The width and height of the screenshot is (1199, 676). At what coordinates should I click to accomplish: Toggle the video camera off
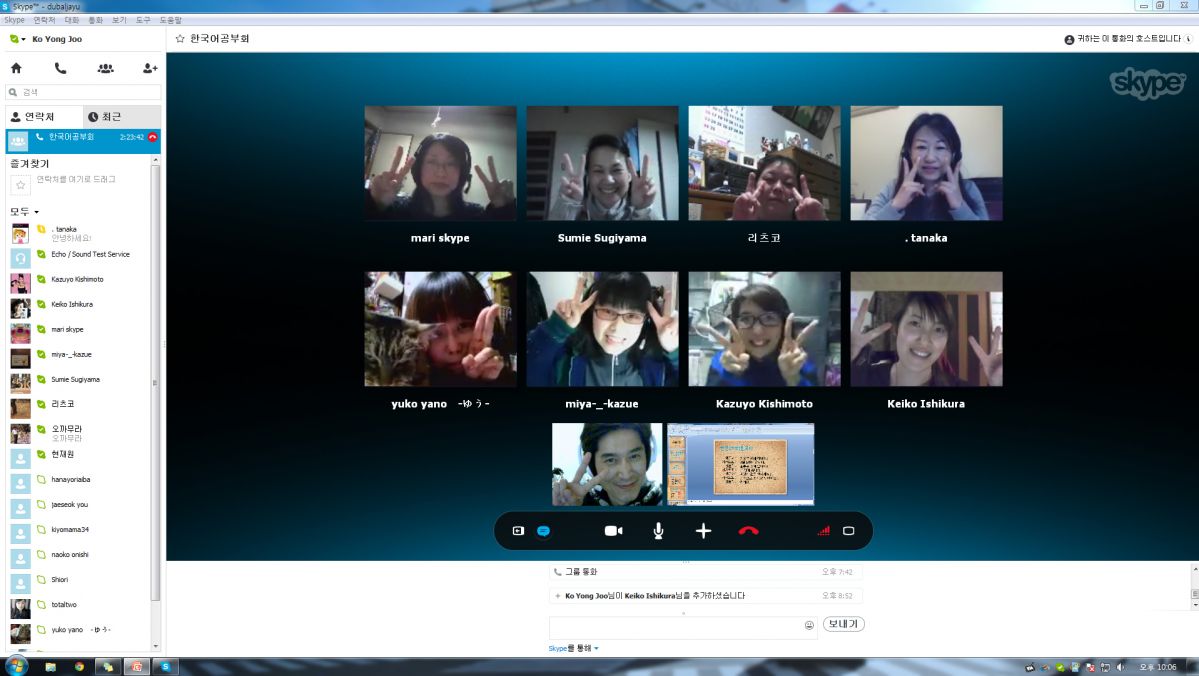click(x=613, y=531)
